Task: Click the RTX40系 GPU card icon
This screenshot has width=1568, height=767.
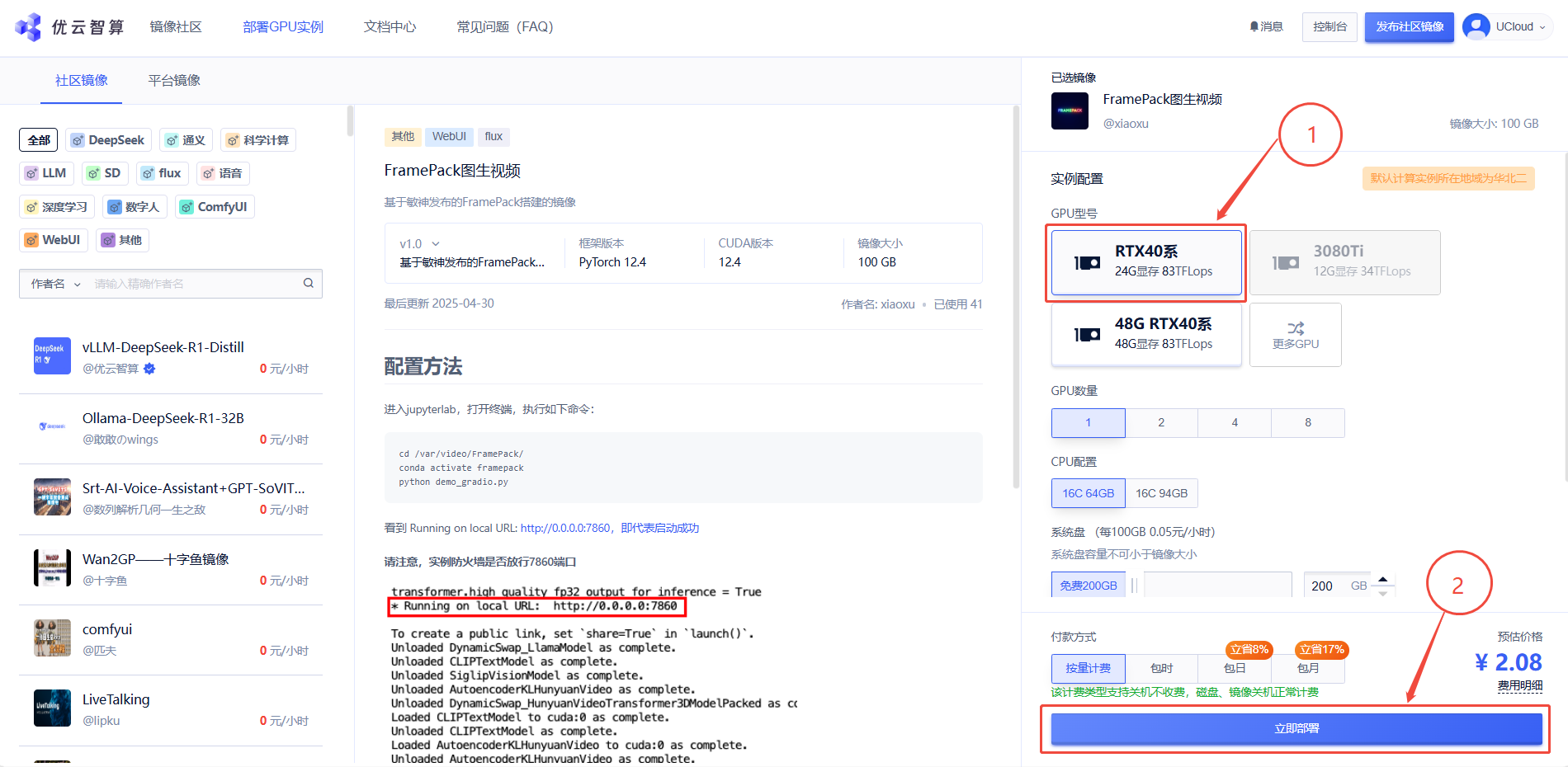Action: [x=1087, y=262]
